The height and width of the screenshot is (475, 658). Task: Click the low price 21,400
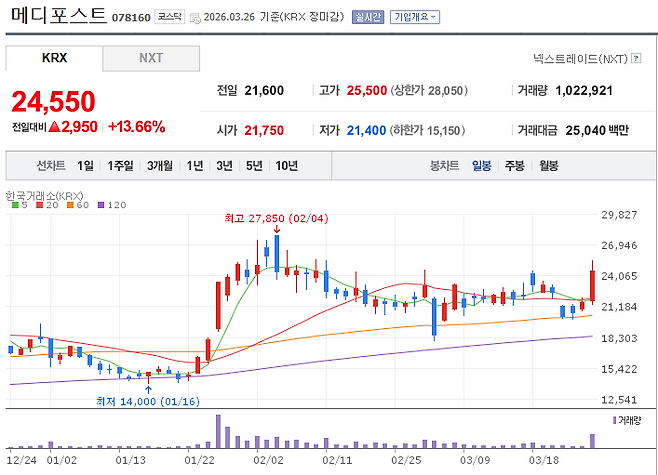(366, 130)
